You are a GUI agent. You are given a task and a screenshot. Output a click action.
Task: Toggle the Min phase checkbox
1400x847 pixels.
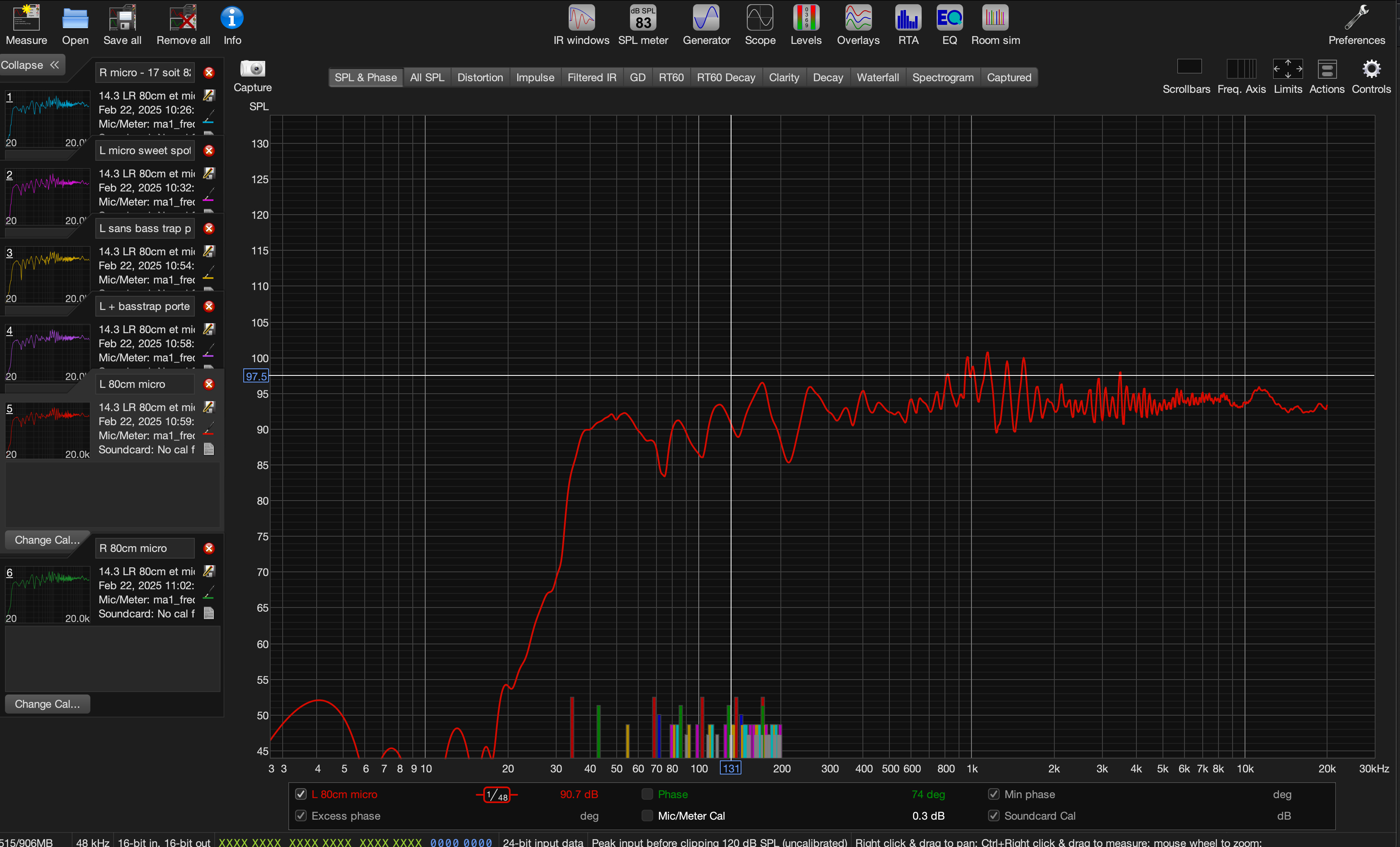tap(994, 794)
